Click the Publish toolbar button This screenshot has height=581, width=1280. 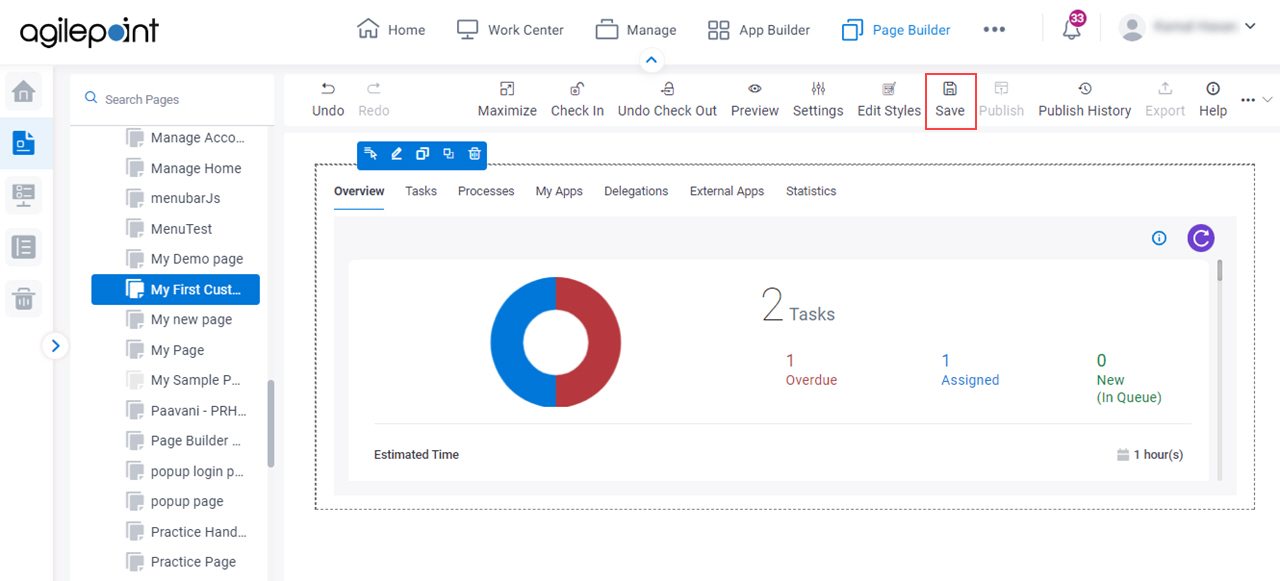pos(1001,99)
